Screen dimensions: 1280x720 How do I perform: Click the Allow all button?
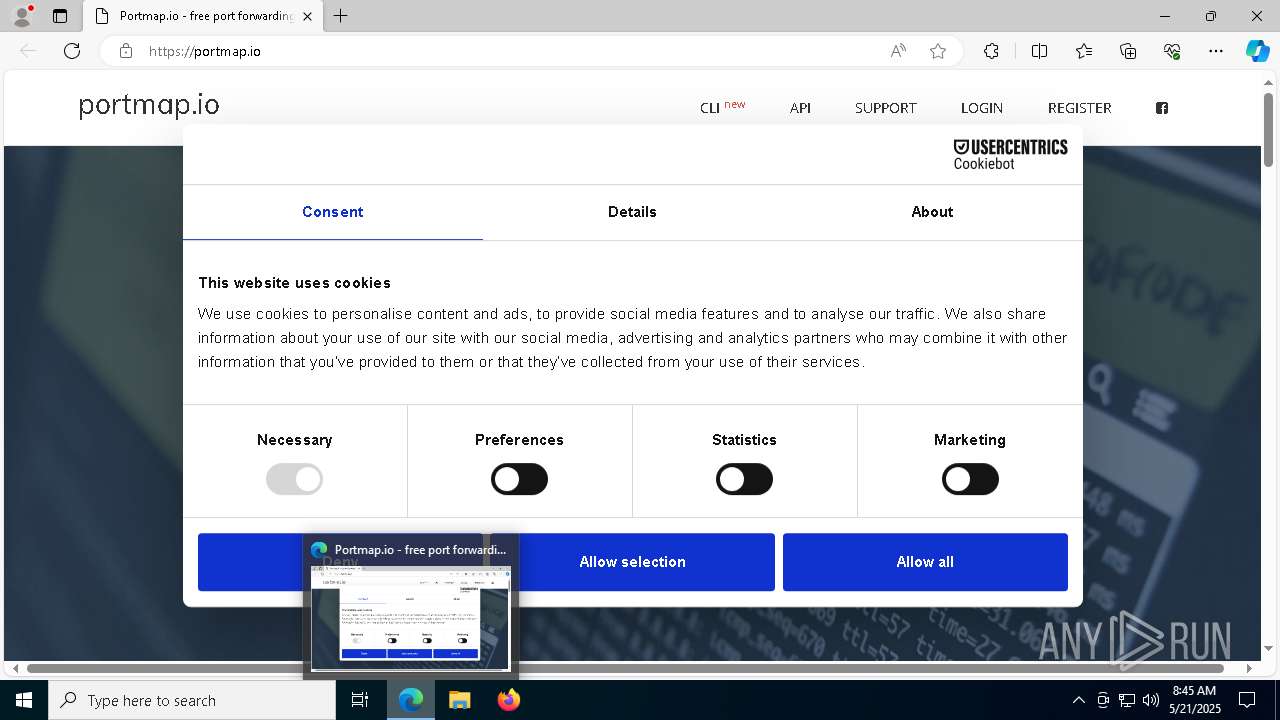tap(925, 562)
